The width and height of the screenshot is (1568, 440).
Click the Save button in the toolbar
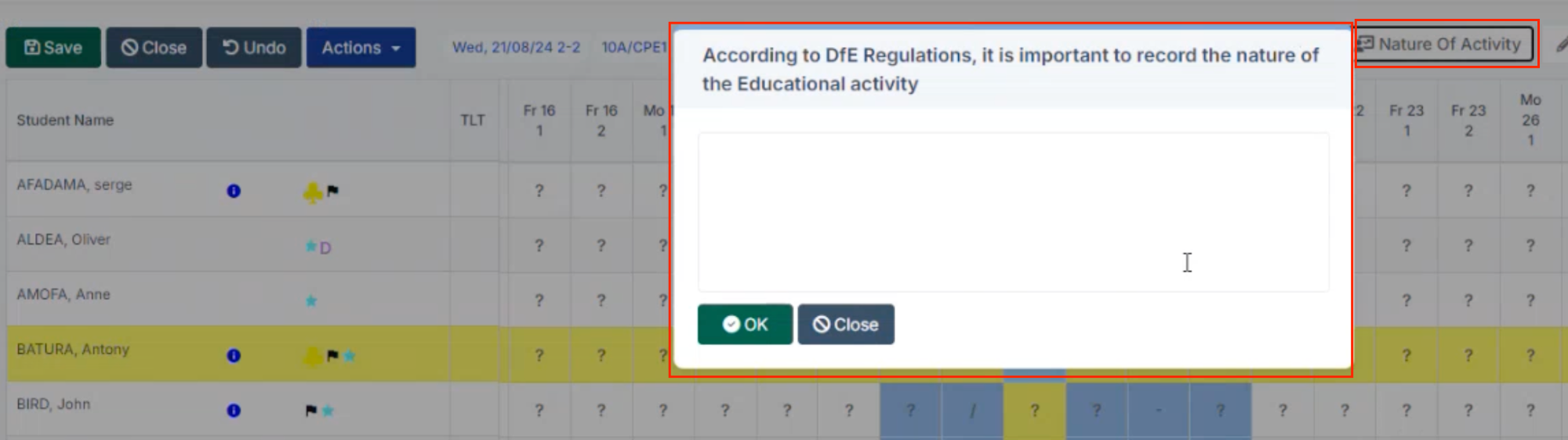[x=53, y=48]
